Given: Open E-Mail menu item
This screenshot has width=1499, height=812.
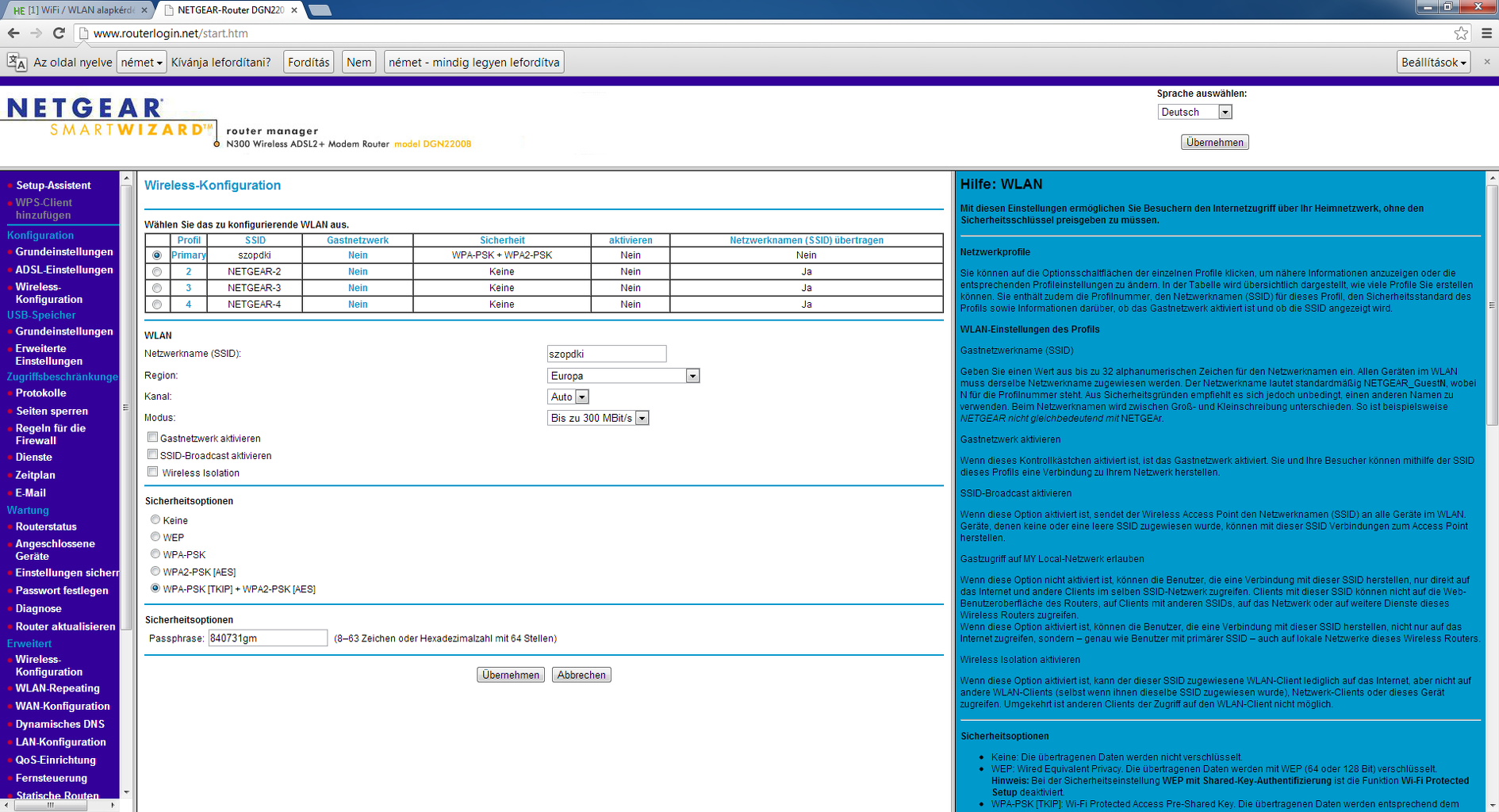Looking at the screenshot, I should point(31,493).
